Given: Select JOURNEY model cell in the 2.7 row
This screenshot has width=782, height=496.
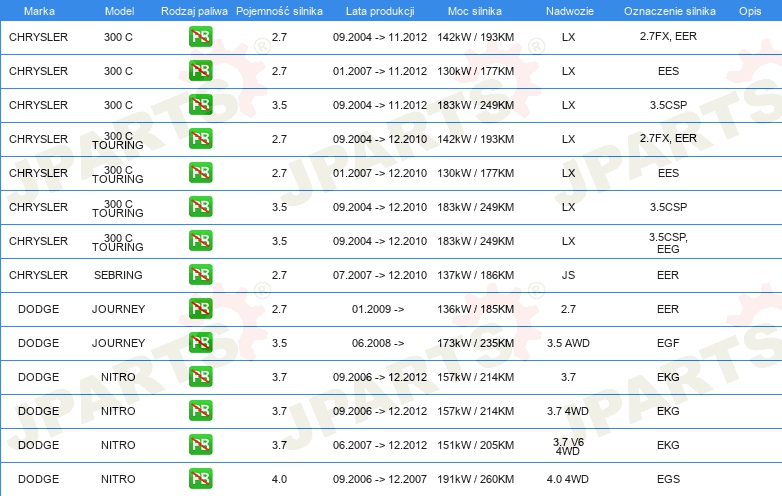Looking at the screenshot, I should coord(118,309).
